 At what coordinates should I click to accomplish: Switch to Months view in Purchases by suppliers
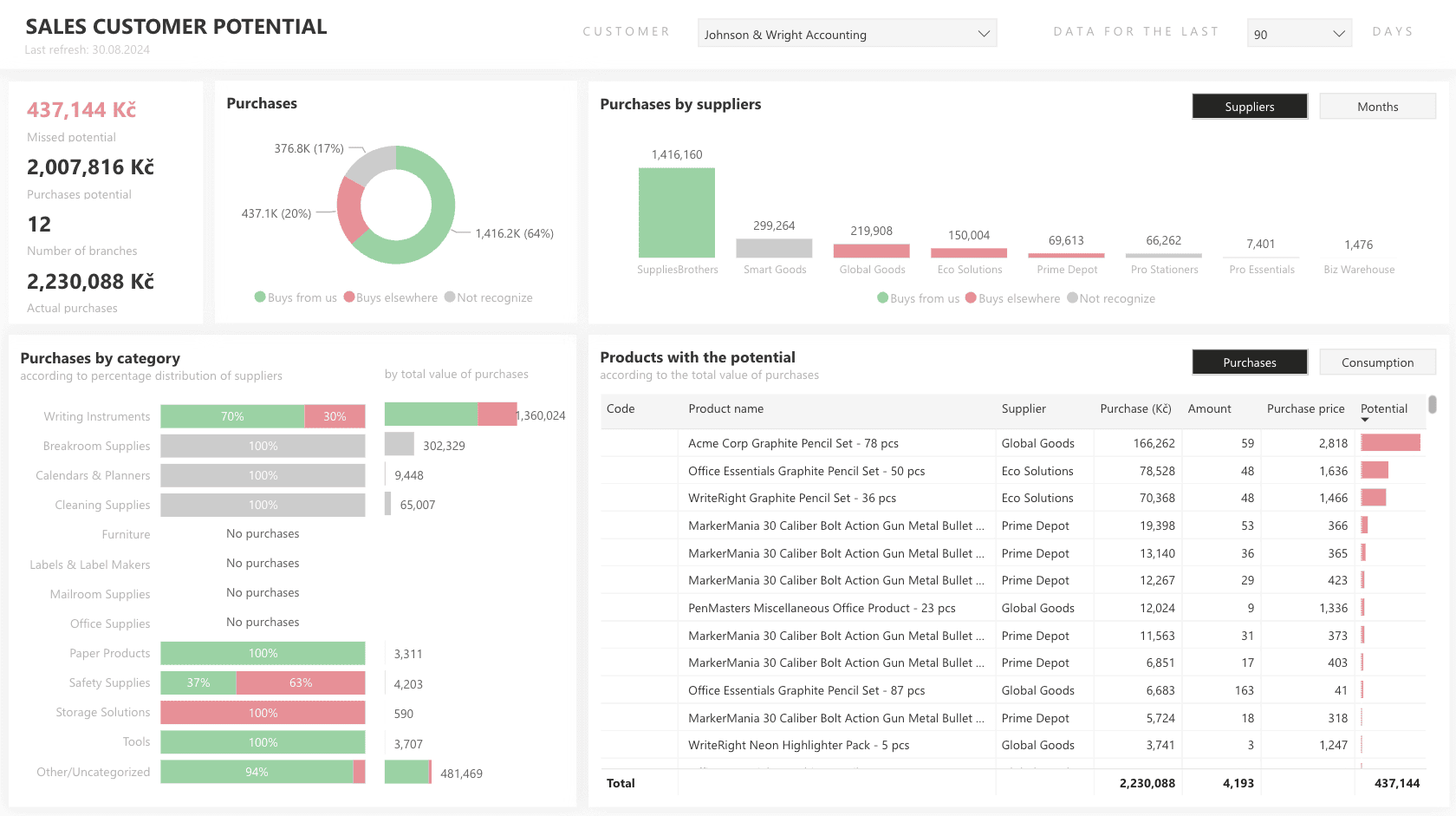[1377, 106]
